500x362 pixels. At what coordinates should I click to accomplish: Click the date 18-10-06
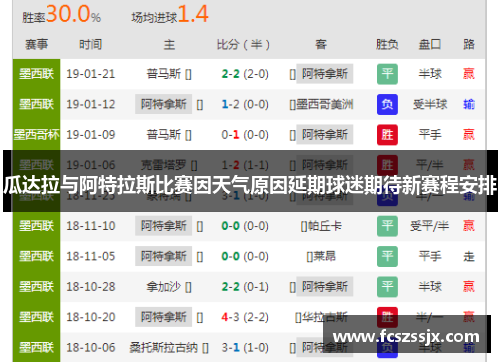[90, 348]
